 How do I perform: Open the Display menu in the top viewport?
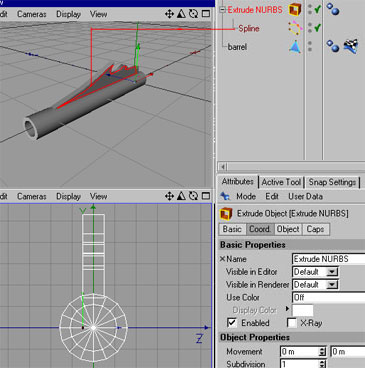[x=68, y=14]
